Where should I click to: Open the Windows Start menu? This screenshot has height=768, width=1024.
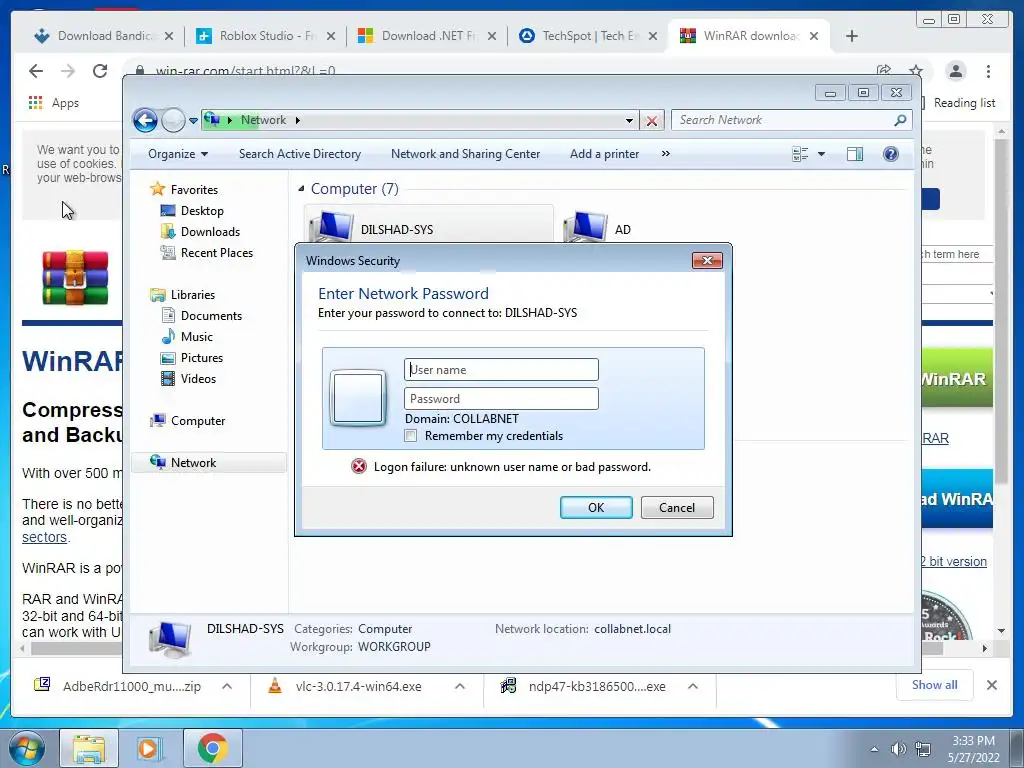pyautogui.click(x=27, y=748)
